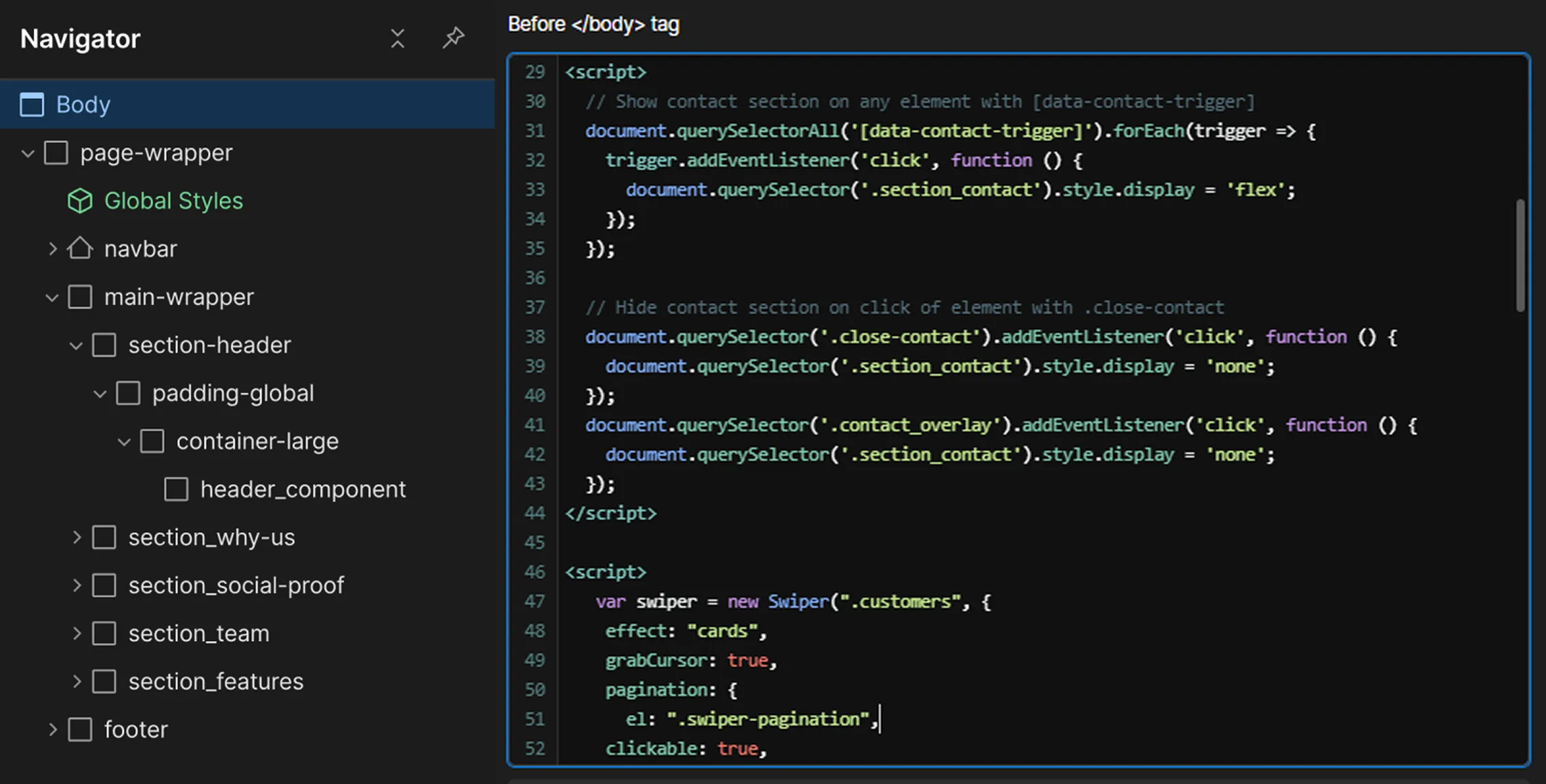Click section_team div block icon
Viewport: 1546px width, 784px height.
click(x=104, y=633)
